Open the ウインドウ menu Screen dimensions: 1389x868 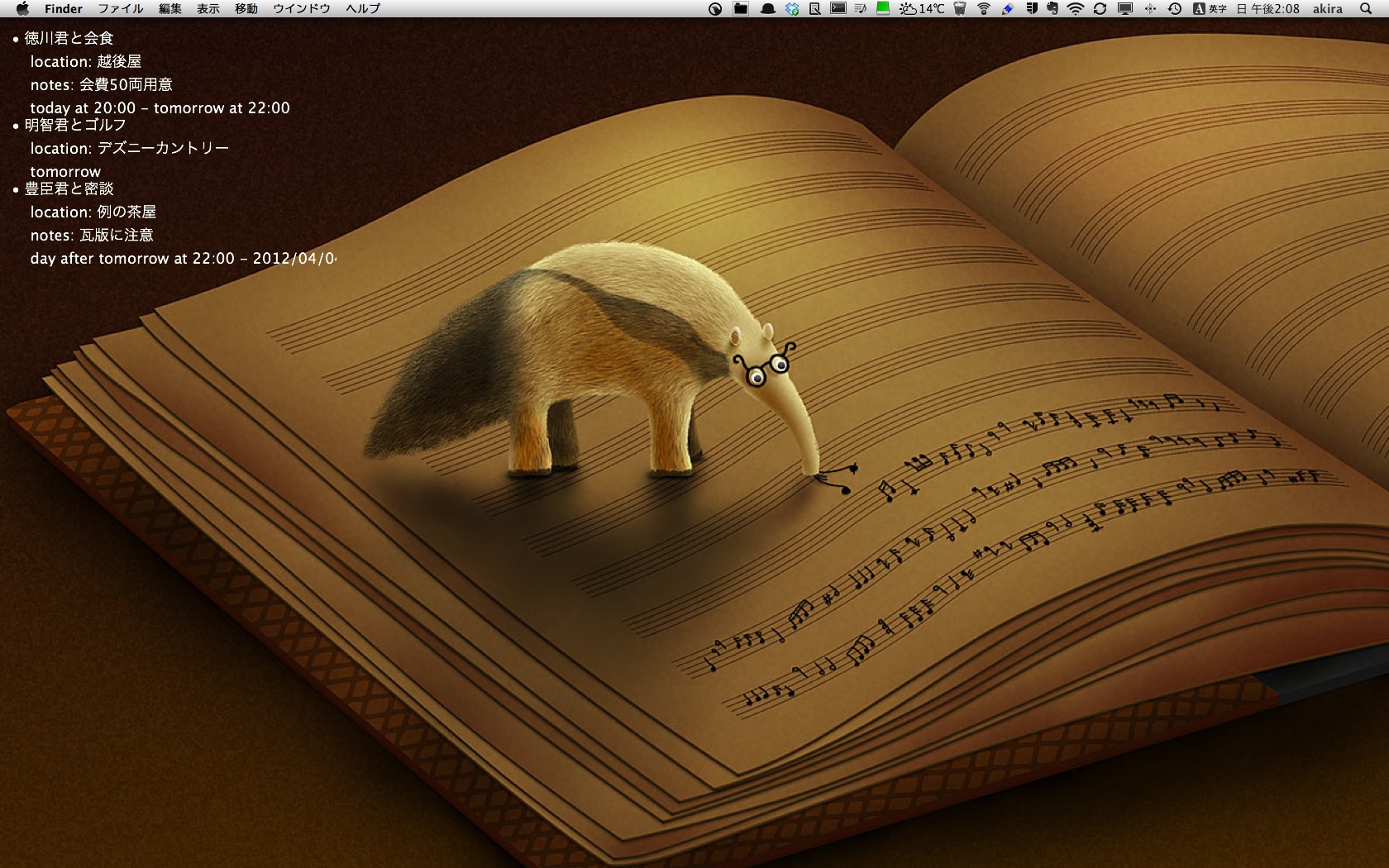(x=302, y=8)
